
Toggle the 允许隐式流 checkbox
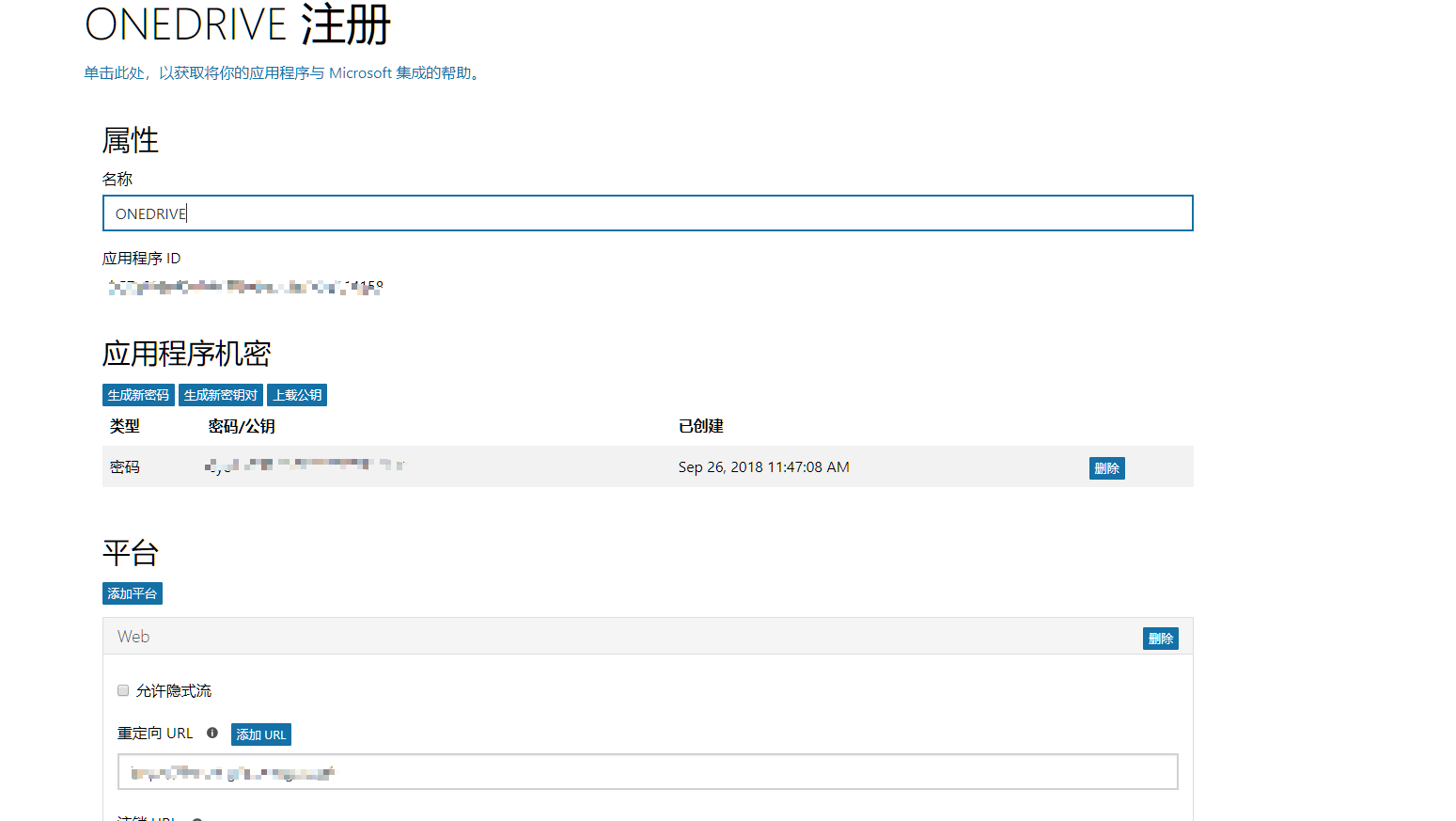click(123, 690)
